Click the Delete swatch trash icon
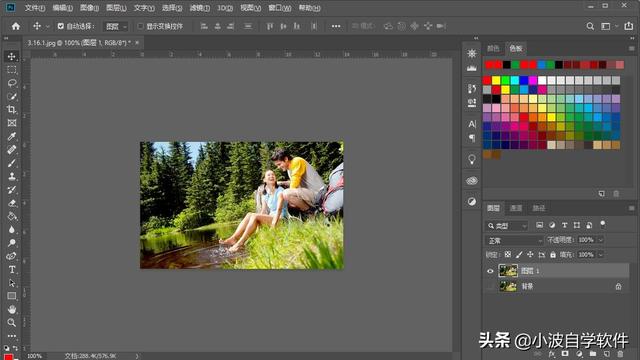This screenshot has width=640, height=360. tap(616, 193)
